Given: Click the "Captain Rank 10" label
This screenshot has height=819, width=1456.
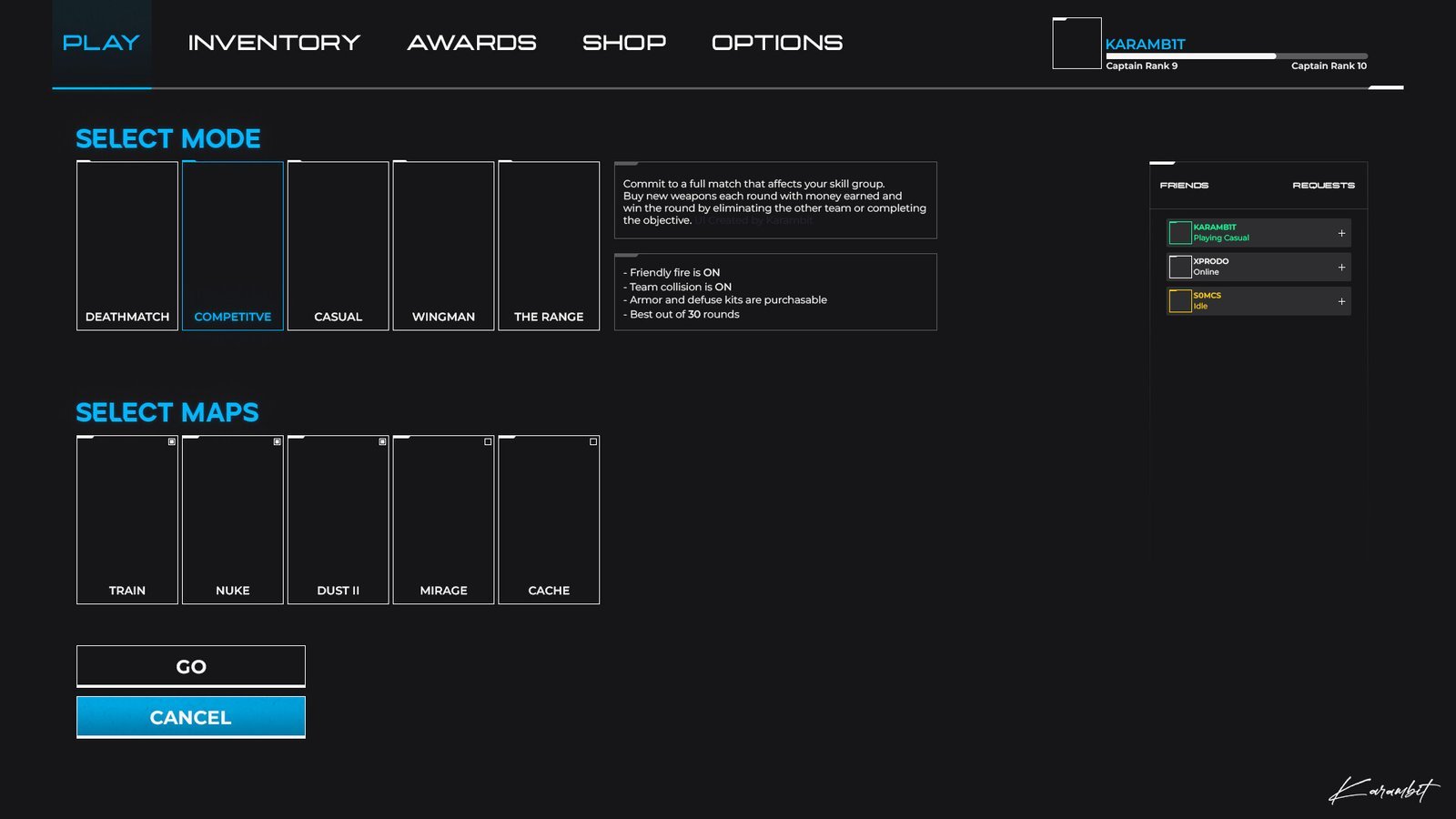Looking at the screenshot, I should pos(1329,66).
